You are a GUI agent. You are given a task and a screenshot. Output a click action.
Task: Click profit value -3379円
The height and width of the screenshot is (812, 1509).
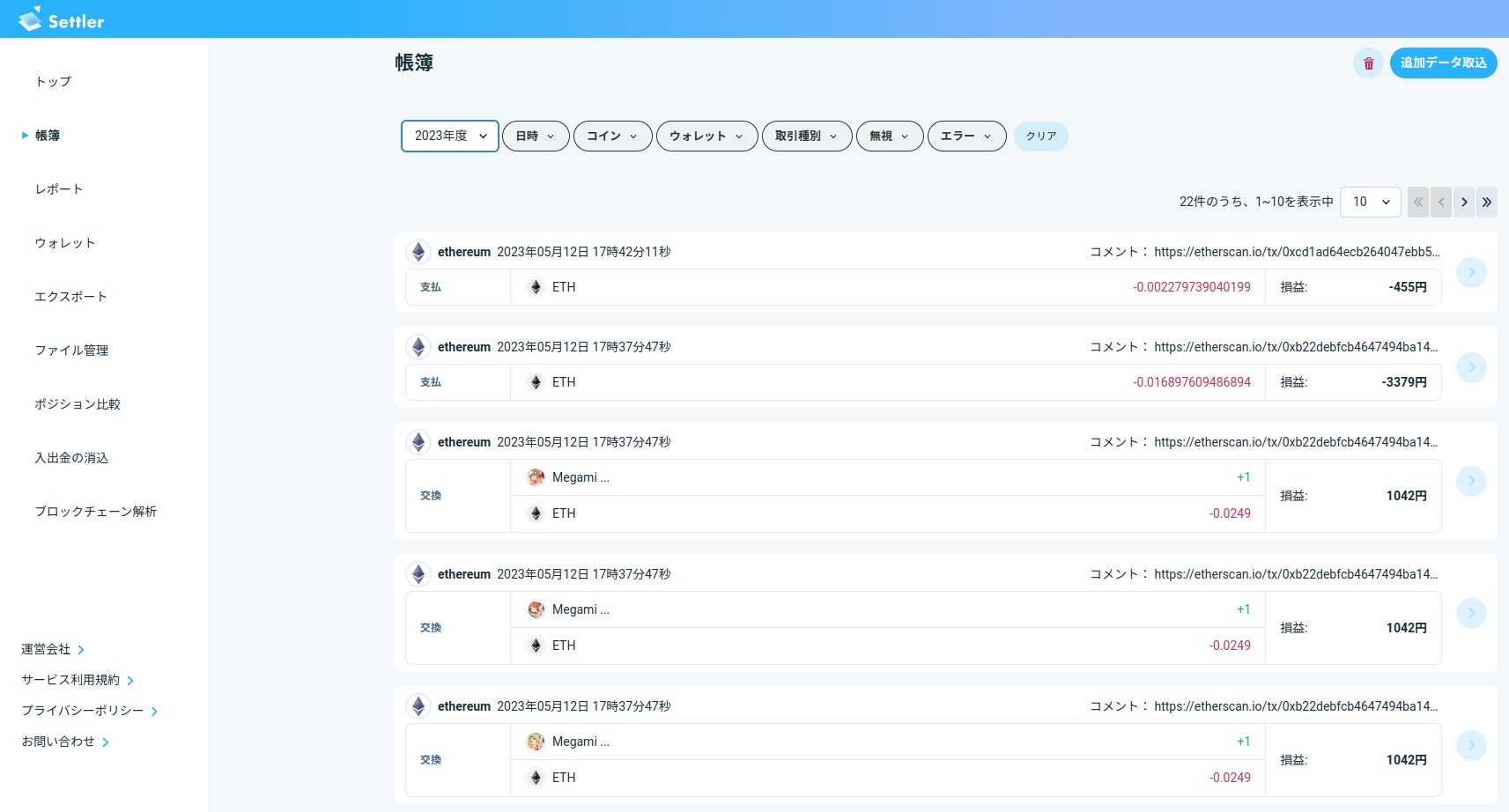[x=1404, y=382]
